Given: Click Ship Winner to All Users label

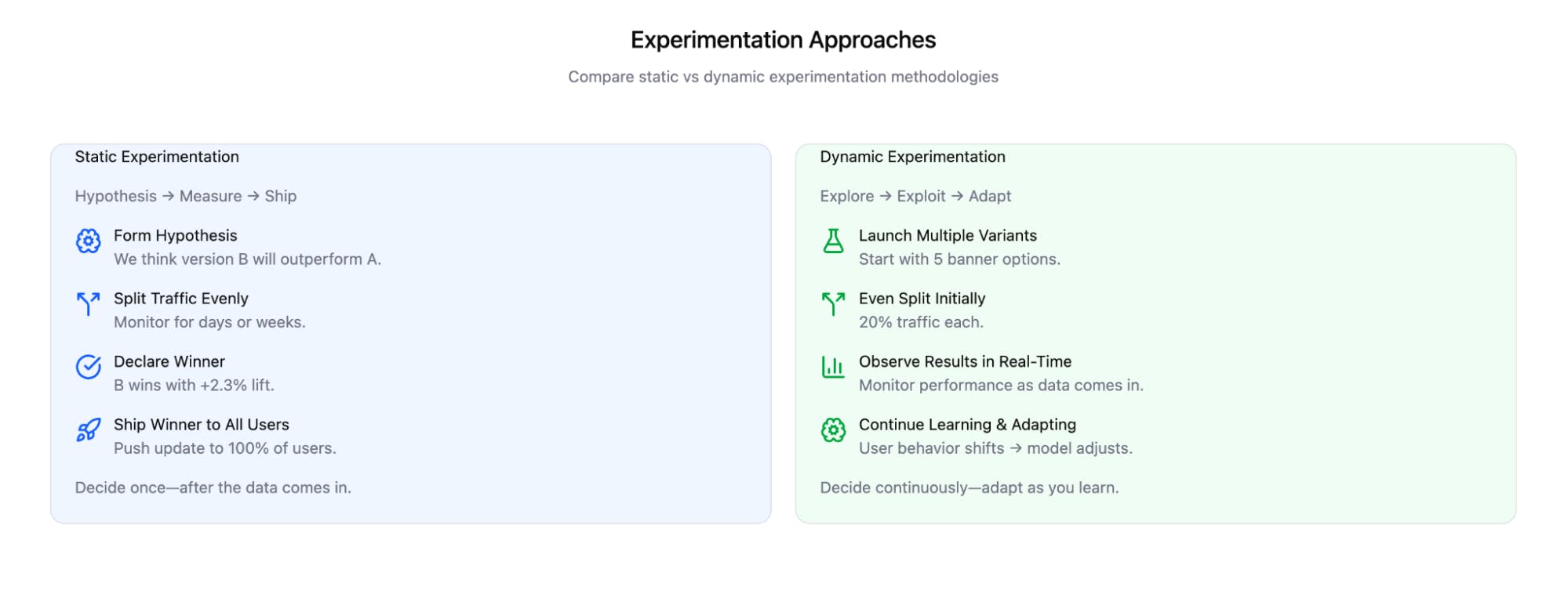Looking at the screenshot, I should (x=201, y=425).
